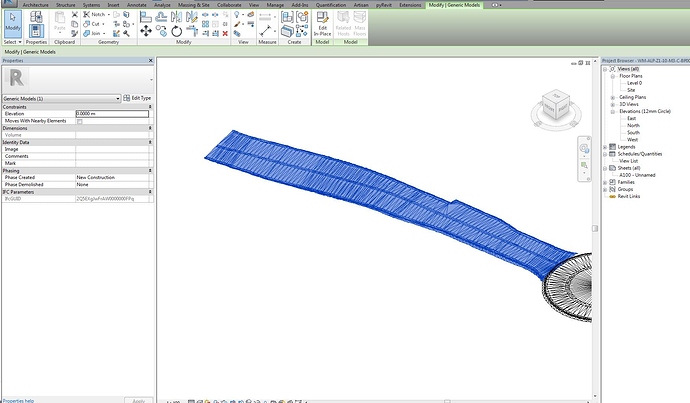
Task: Expand the Families tree node
Action: pyautogui.click(x=605, y=182)
